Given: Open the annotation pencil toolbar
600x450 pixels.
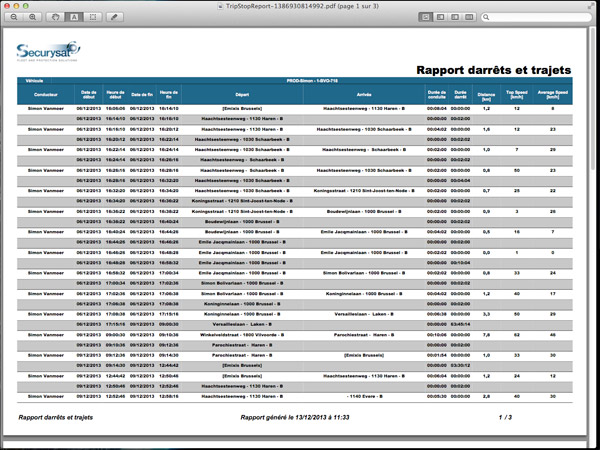Looking at the screenshot, I should tap(114, 17).
